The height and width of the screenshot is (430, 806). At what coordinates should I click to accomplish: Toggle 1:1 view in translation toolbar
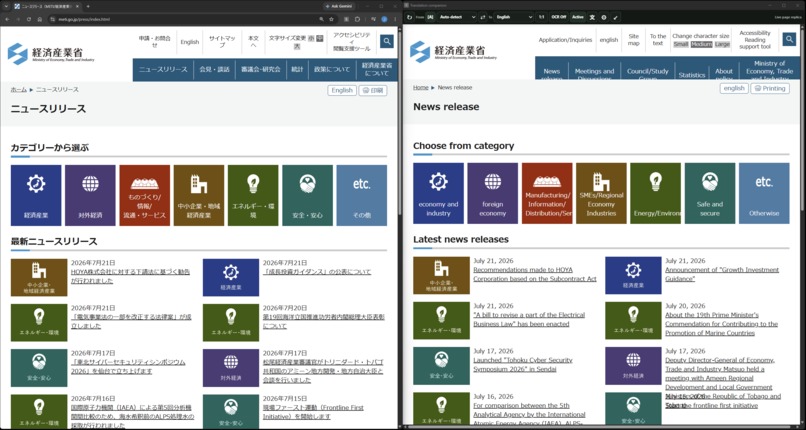click(x=541, y=17)
